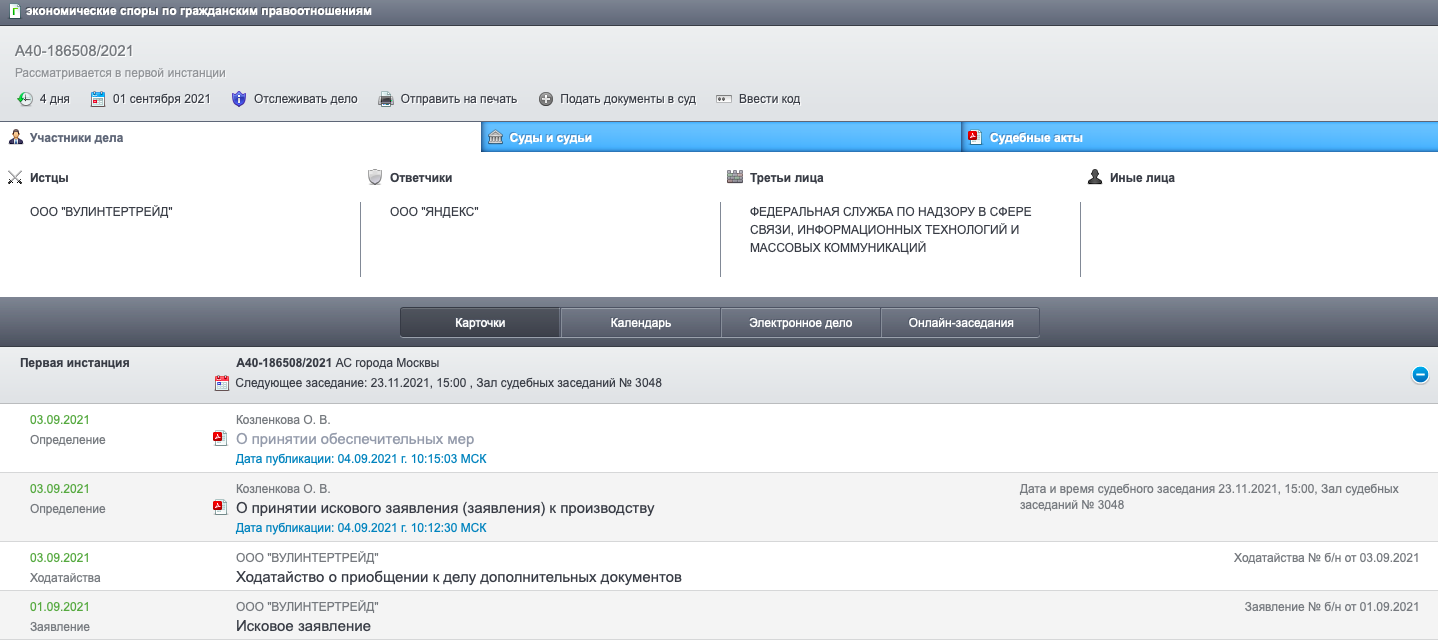Open the Электронное дело view
Viewport: 1438px width, 642px height.
coord(801,323)
